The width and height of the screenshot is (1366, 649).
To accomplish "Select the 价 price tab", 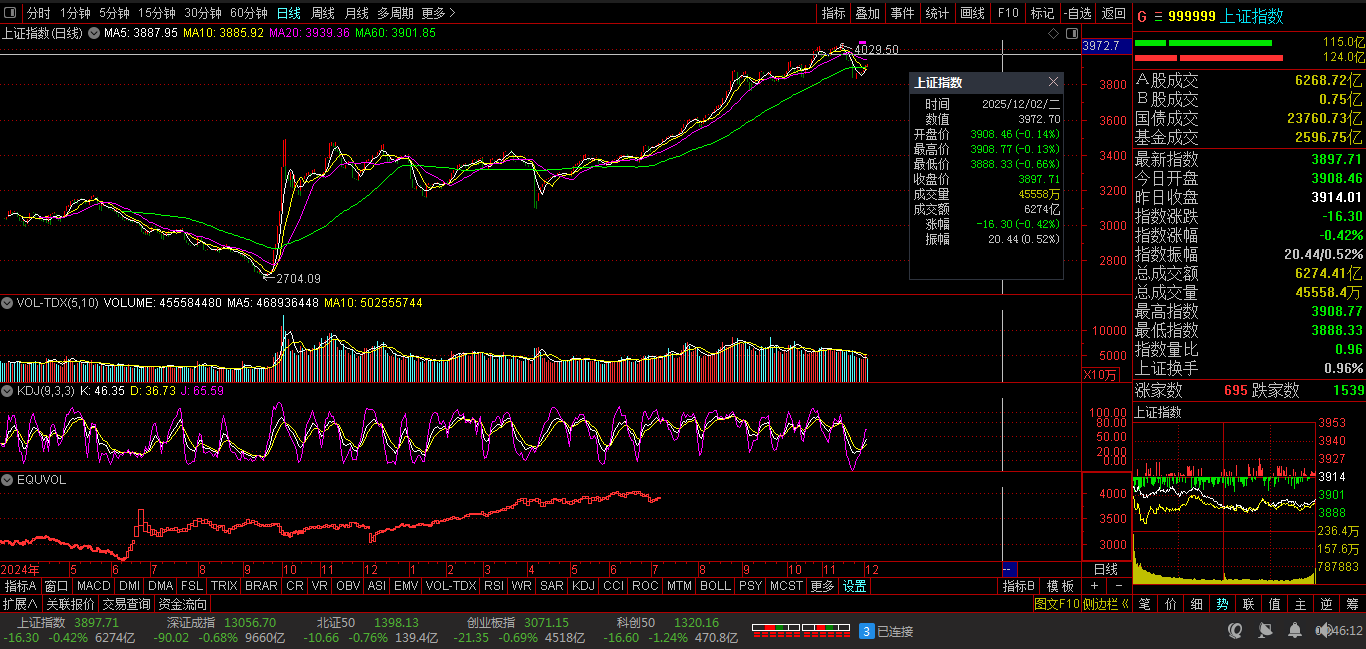I will [x=1170, y=604].
